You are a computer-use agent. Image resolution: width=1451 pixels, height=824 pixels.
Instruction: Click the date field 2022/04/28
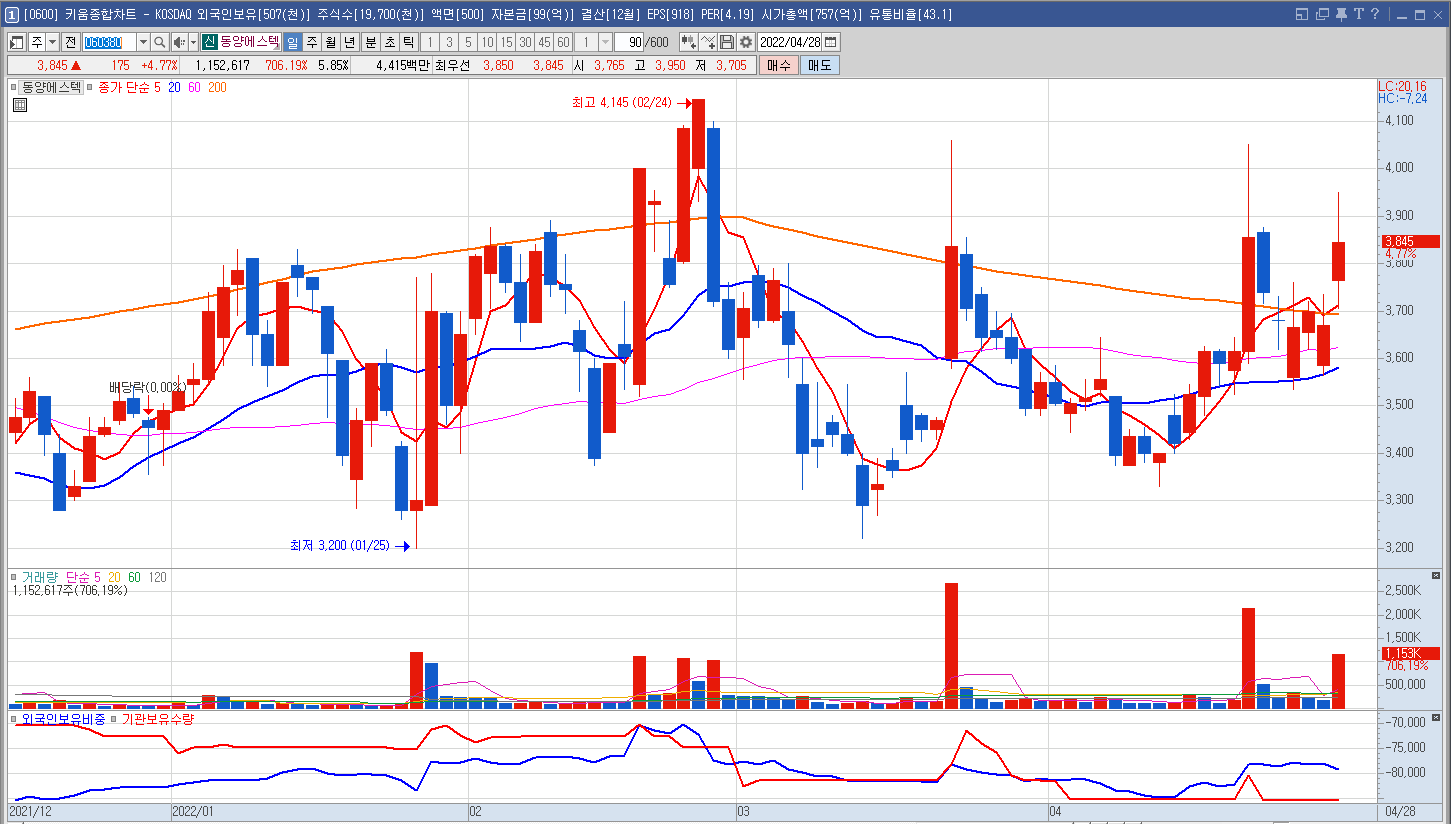790,42
